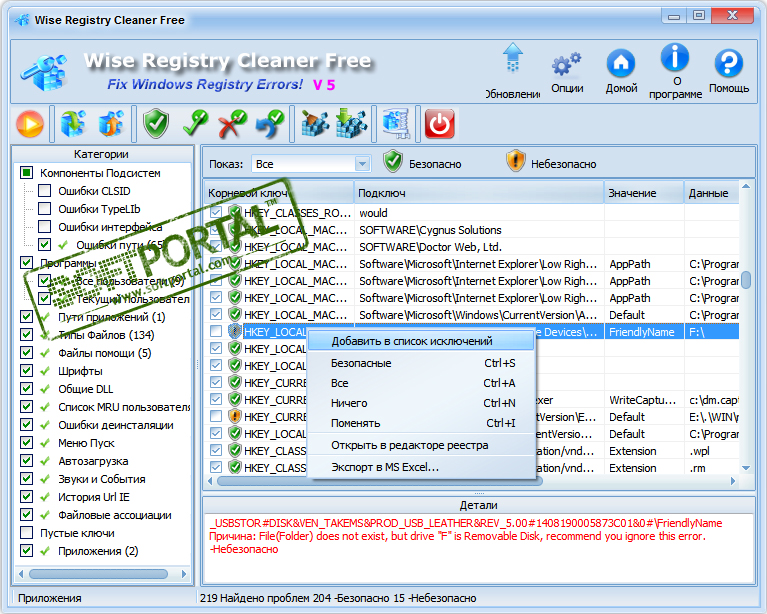Select Меню Пуск category
Screen dimensions: 767x614
86,443
